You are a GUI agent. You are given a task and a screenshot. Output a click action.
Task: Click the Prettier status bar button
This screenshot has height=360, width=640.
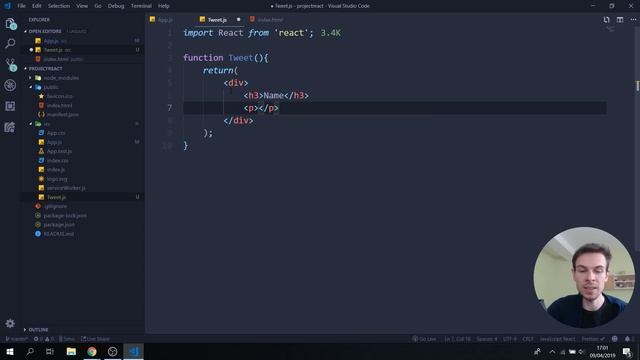[x=593, y=339]
